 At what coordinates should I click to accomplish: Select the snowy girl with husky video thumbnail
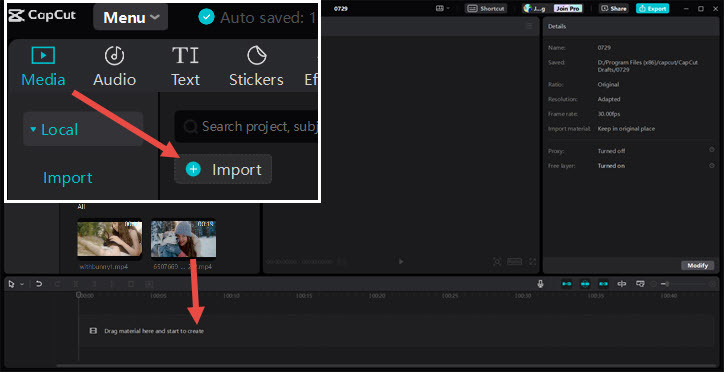tap(183, 238)
